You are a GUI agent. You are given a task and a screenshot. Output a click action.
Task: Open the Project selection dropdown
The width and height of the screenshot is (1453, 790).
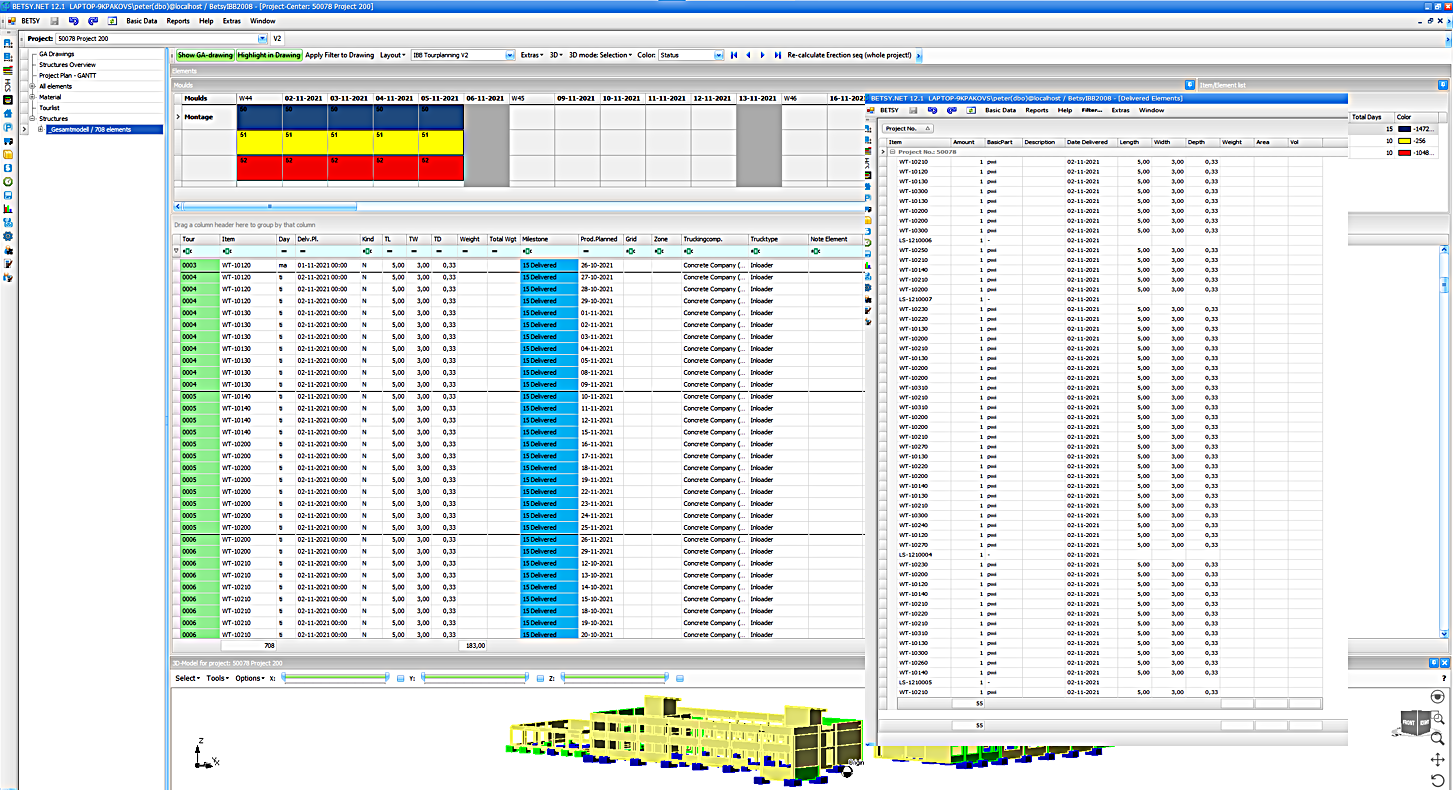click(261, 38)
